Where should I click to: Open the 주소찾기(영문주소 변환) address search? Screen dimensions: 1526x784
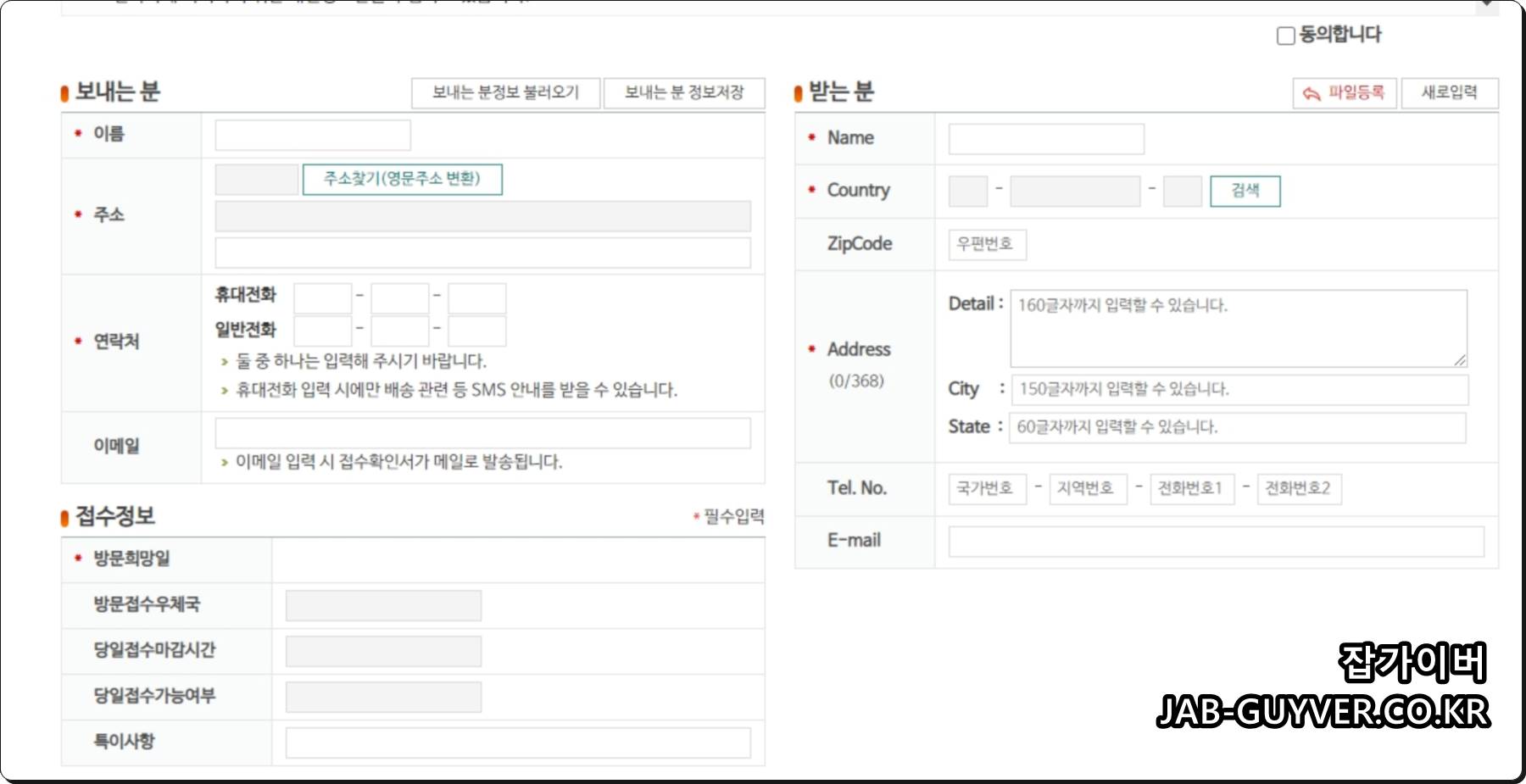[x=402, y=179]
